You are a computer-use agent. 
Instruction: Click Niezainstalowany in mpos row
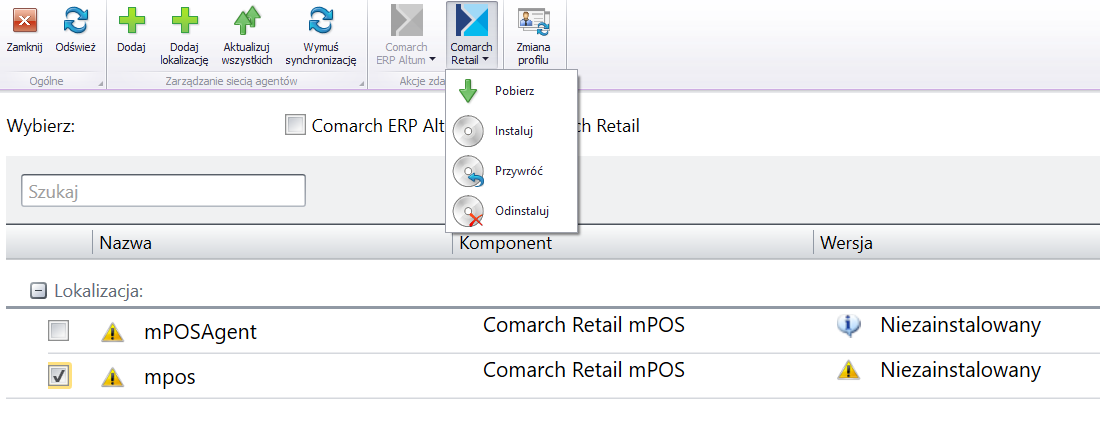960,370
